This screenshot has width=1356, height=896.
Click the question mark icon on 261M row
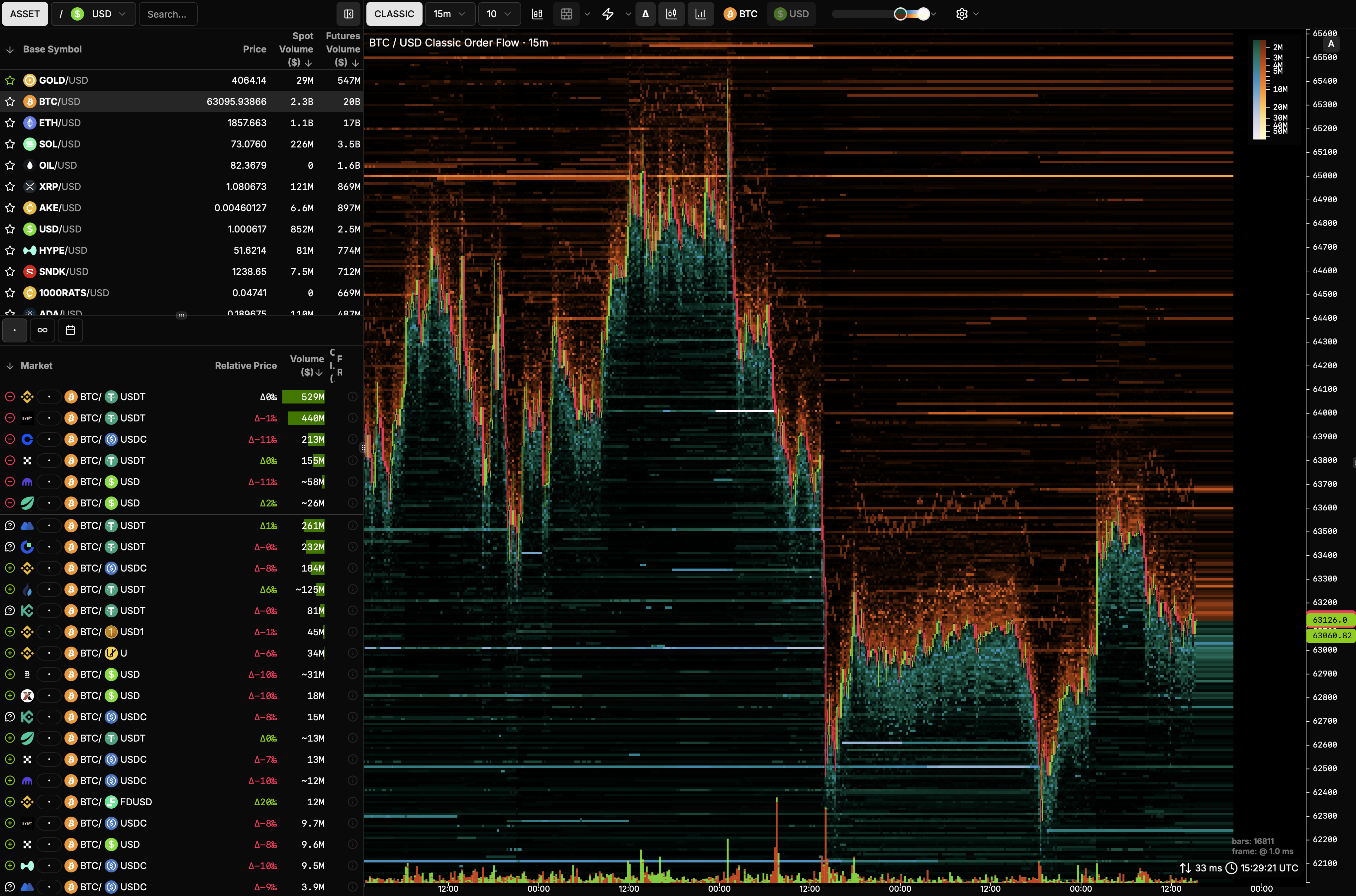click(10, 525)
